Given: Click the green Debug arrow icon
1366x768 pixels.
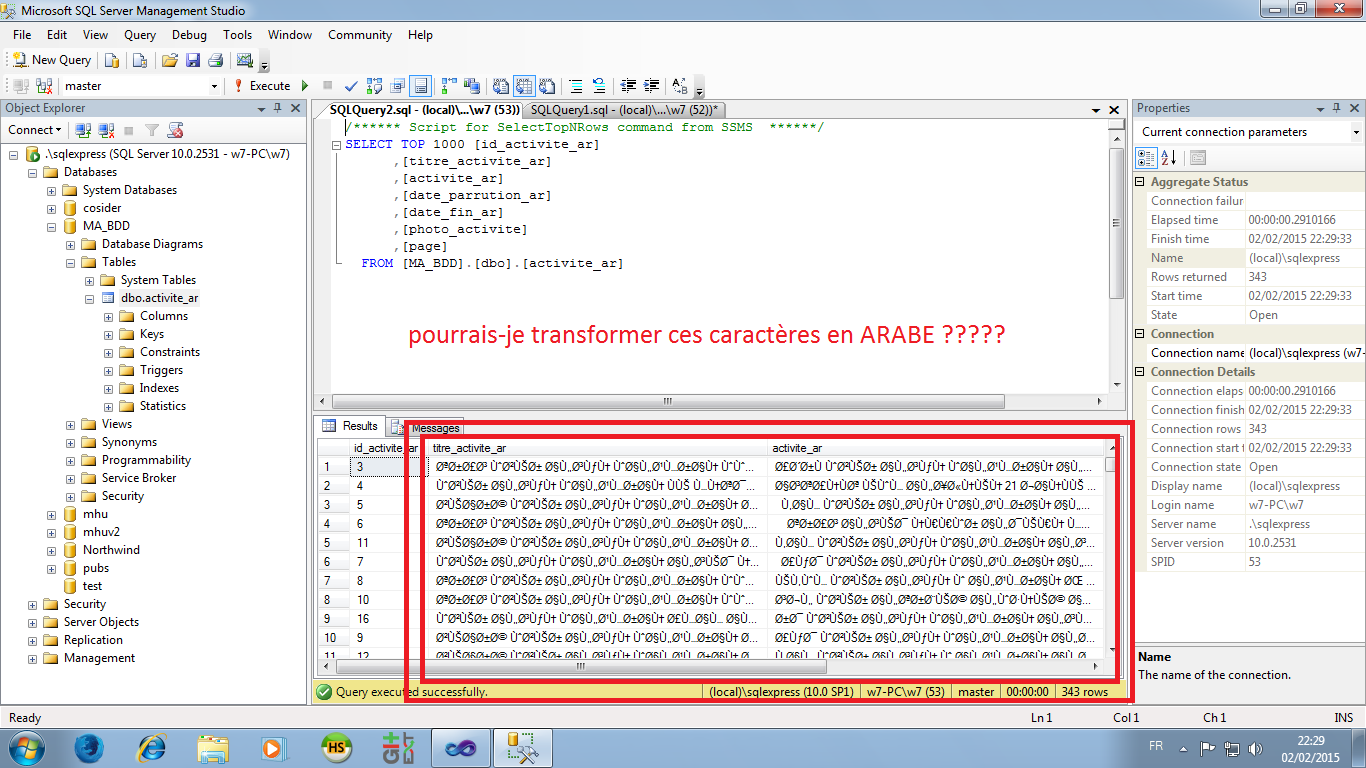Looking at the screenshot, I should pyautogui.click(x=305, y=86).
